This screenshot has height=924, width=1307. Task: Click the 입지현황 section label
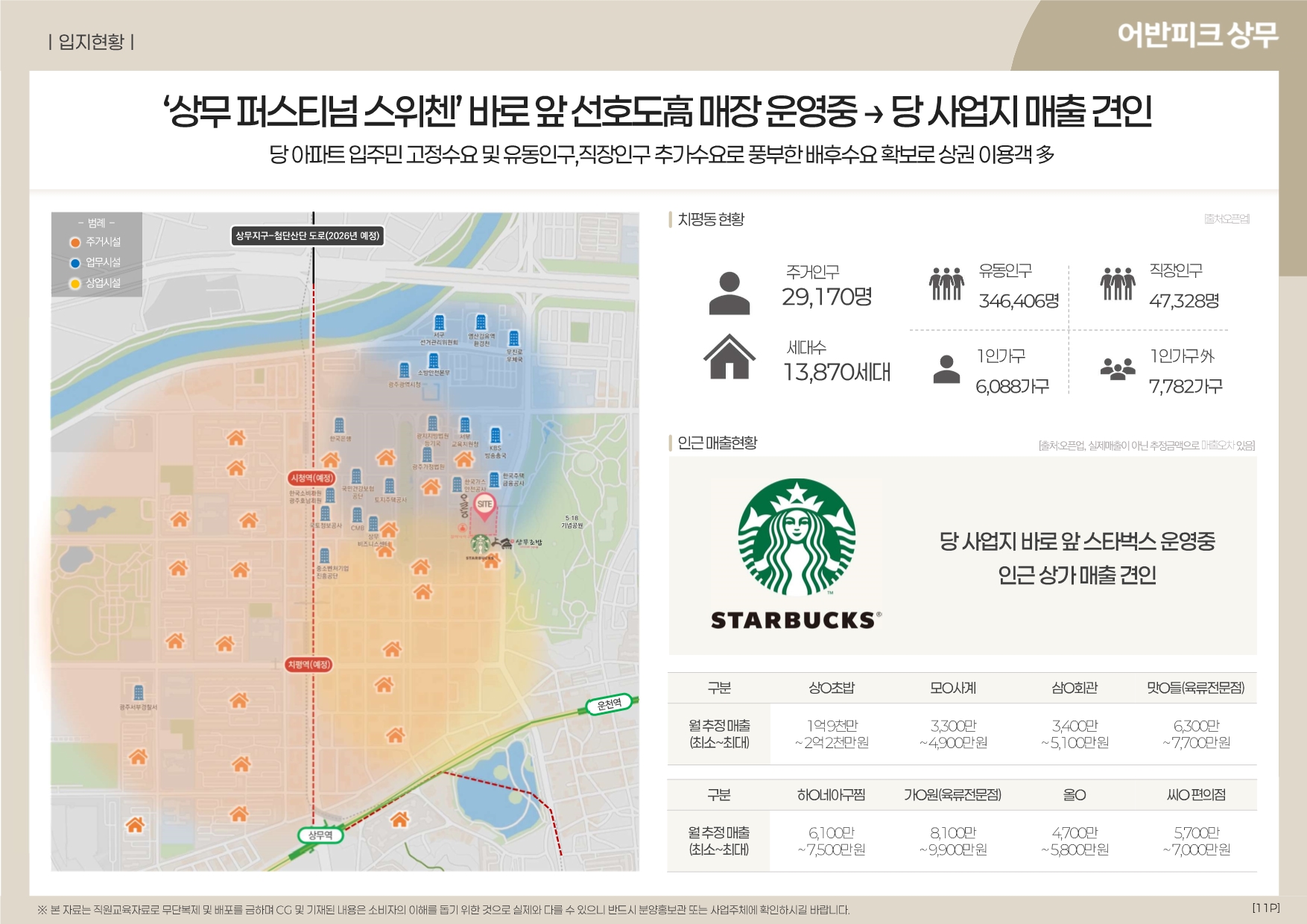(91, 42)
